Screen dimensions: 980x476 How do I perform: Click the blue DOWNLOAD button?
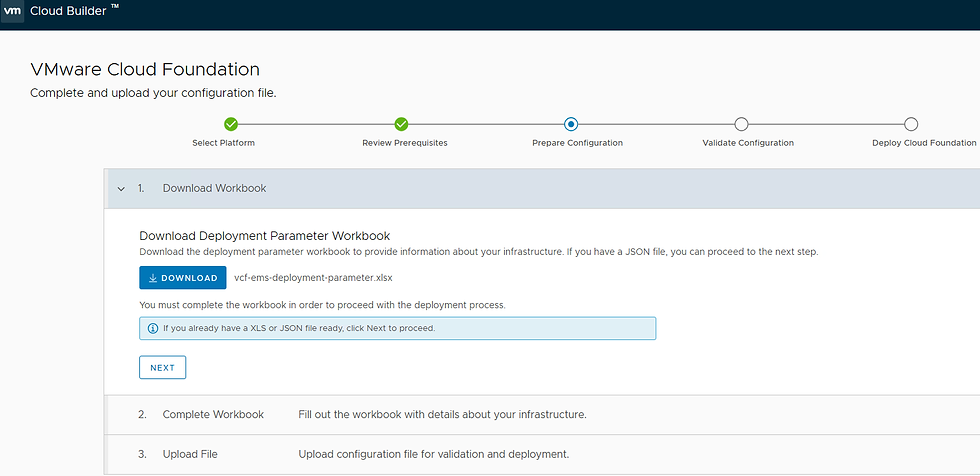(182, 277)
